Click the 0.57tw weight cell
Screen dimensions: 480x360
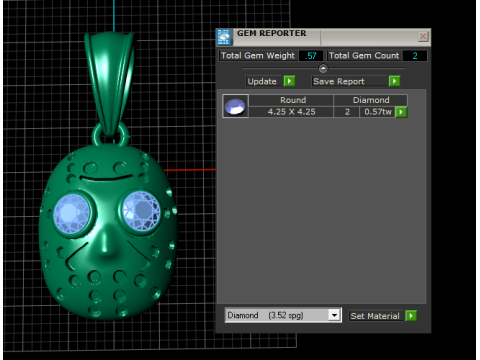pyautogui.click(x=377, y=112)
